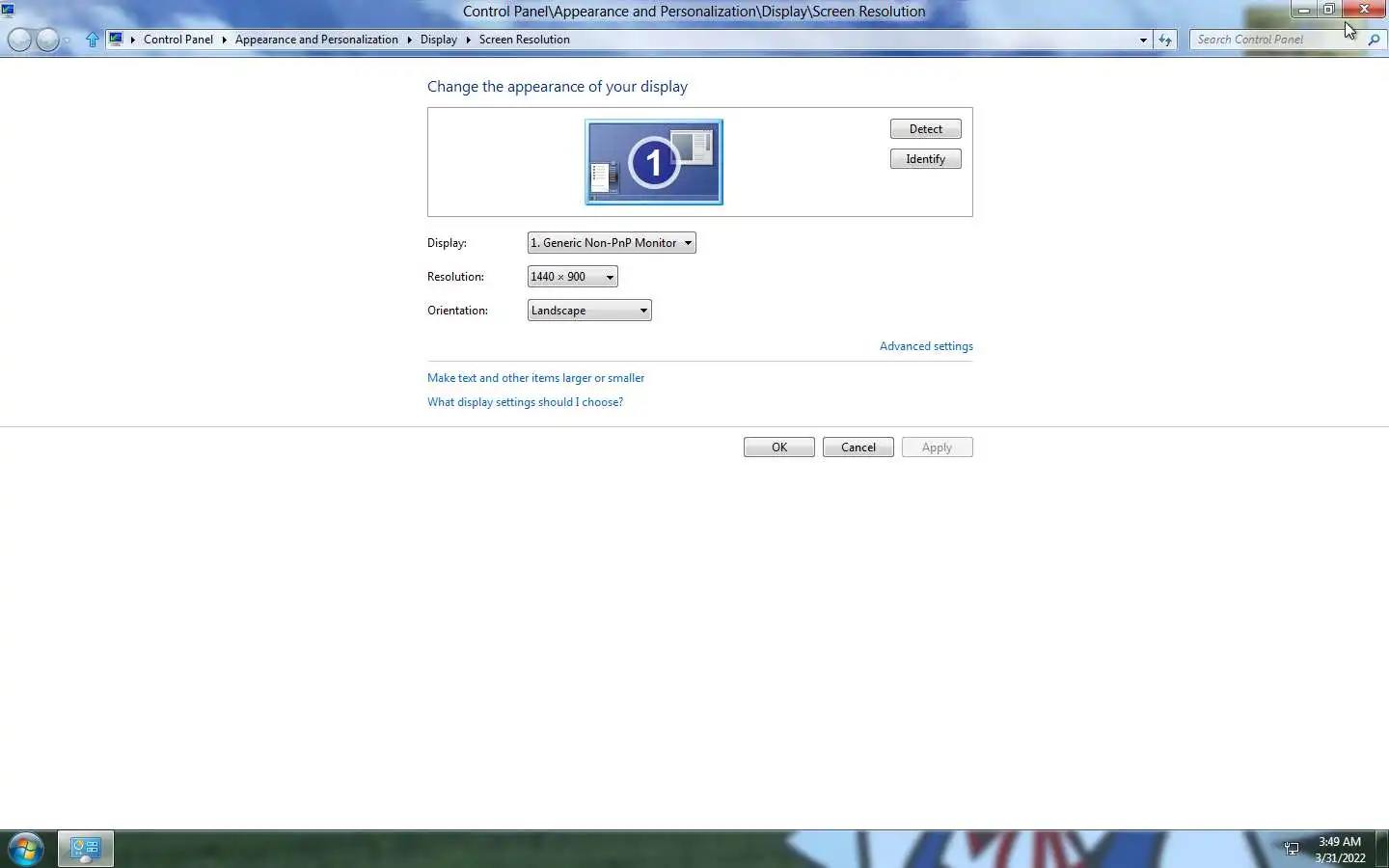Select monitor 1 thumbnail
The width and height of the screenshot is (1389, 868).
pyautogui.click(x=654, y=162)
